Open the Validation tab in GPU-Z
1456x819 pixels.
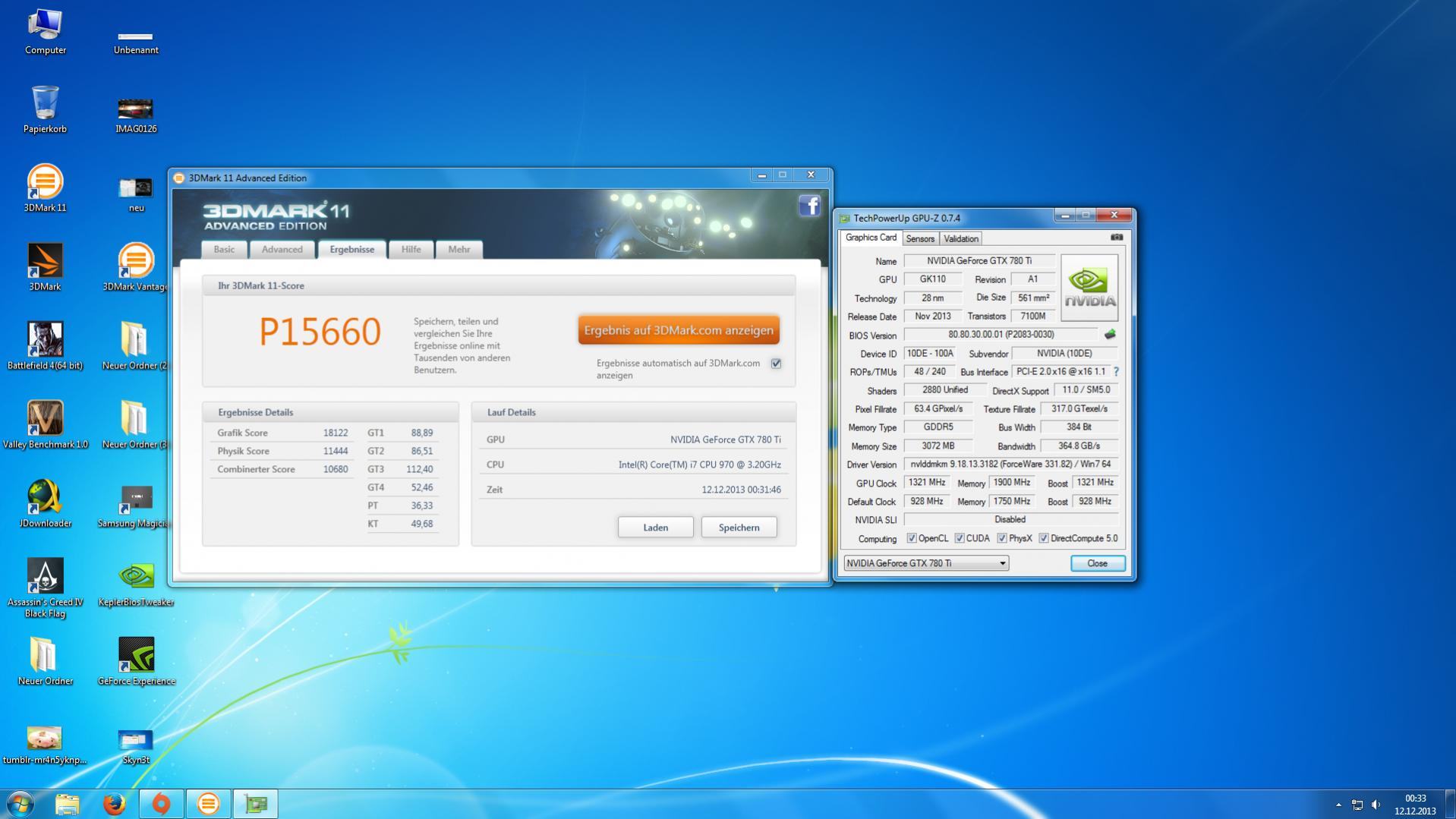click(961, 238)
